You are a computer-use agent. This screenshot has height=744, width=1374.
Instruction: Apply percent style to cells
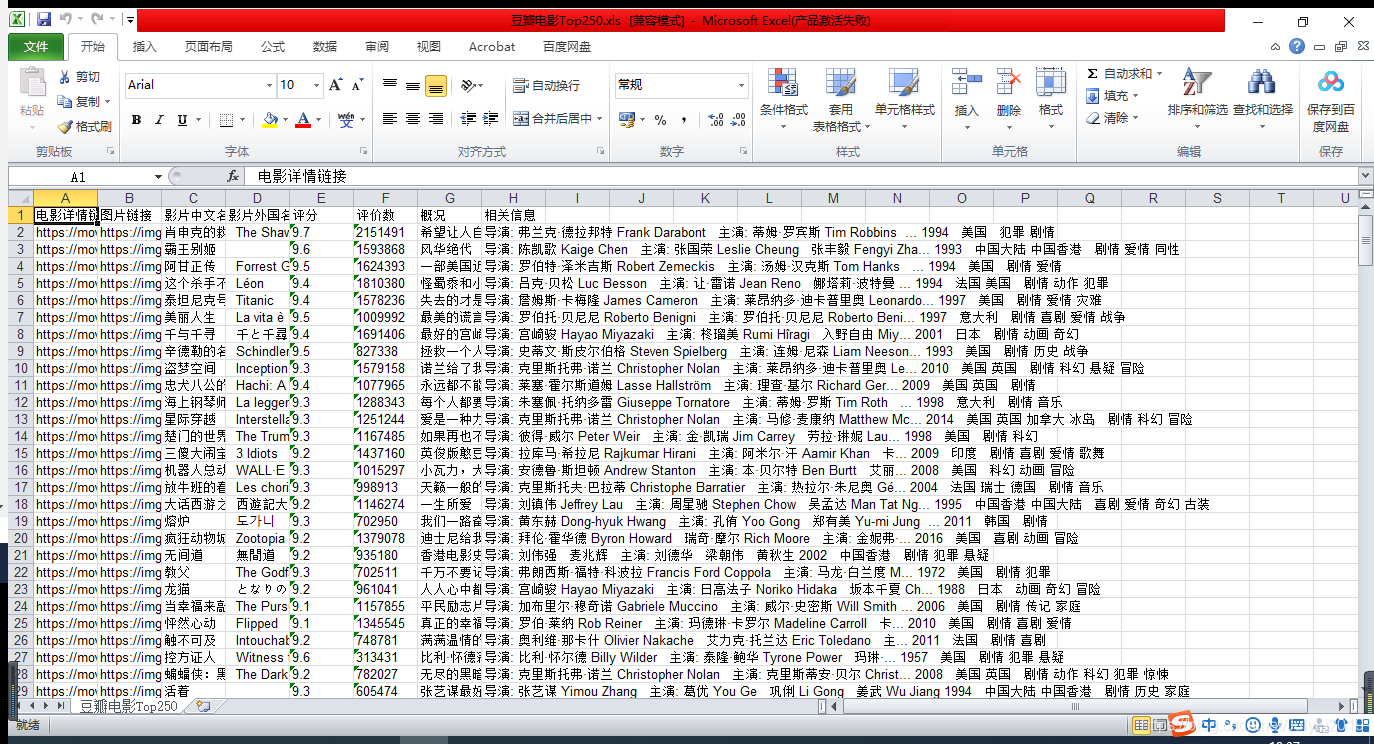pyautogui.click(x=660, y=120)
